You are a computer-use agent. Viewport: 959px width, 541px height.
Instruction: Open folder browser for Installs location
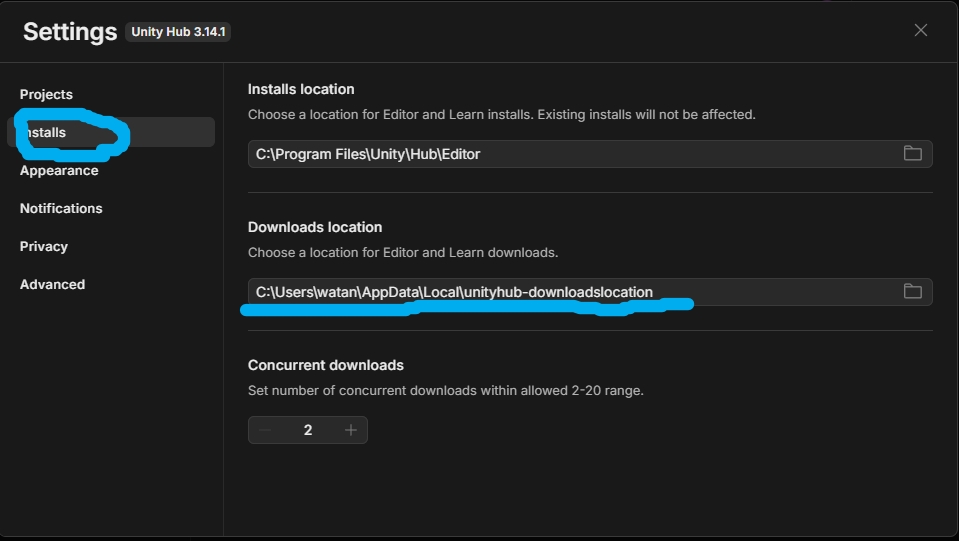click(912, 153)
